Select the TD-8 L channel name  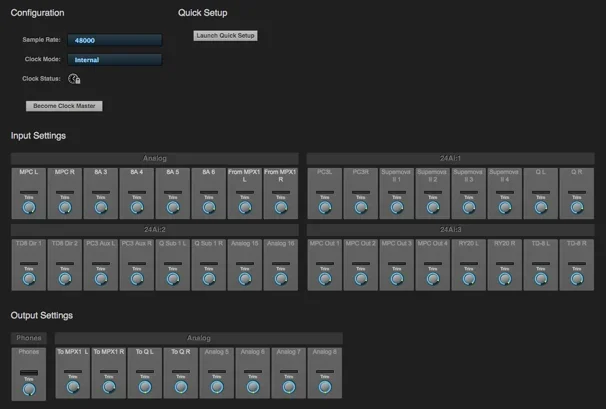click(540, 243)
